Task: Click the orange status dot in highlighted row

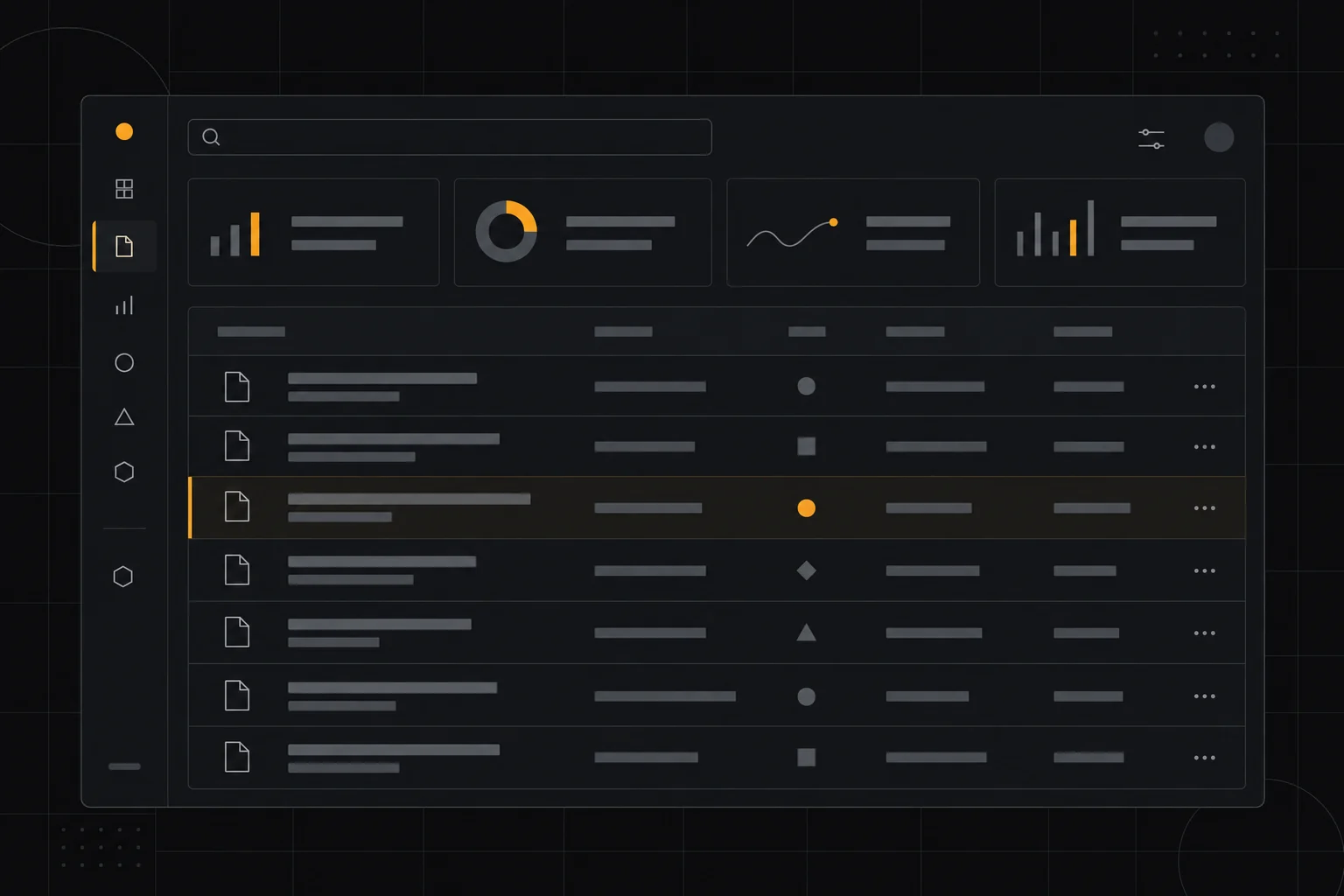Action: point(807,508)
